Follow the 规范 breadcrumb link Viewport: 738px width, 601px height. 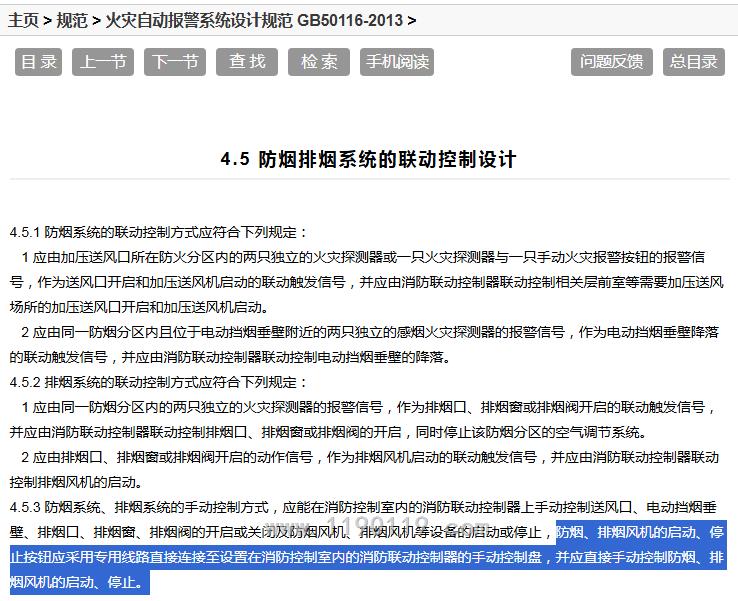pos(72,20)
